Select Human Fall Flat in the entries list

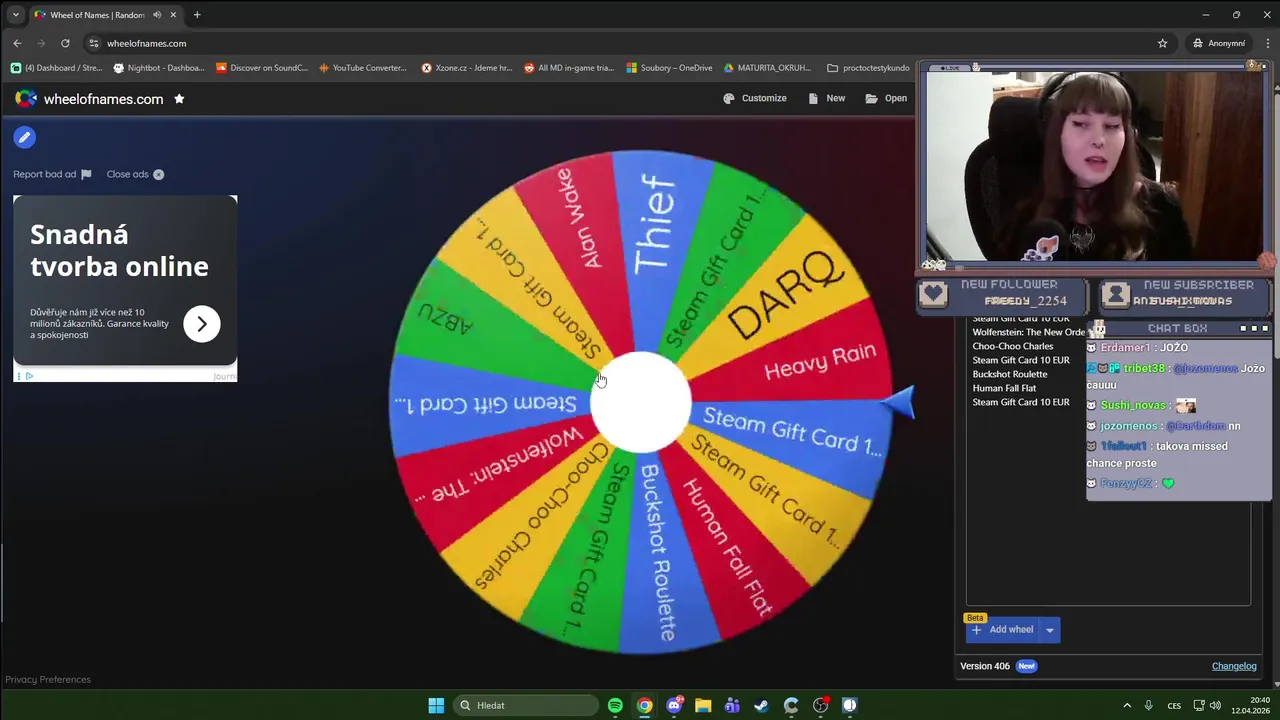pyautogui.click(x=1004, y=388)
